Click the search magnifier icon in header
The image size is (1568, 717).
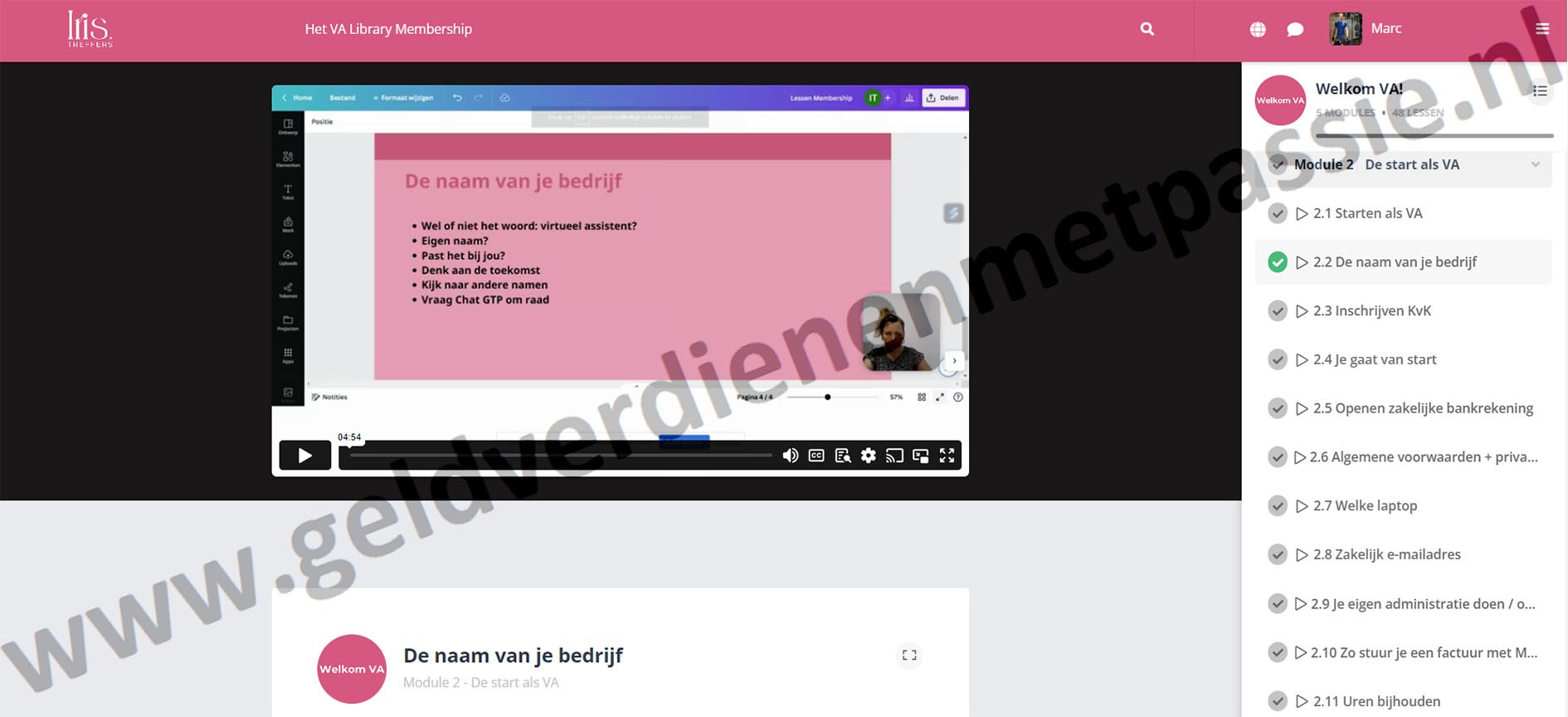[x=1147, y=29]
